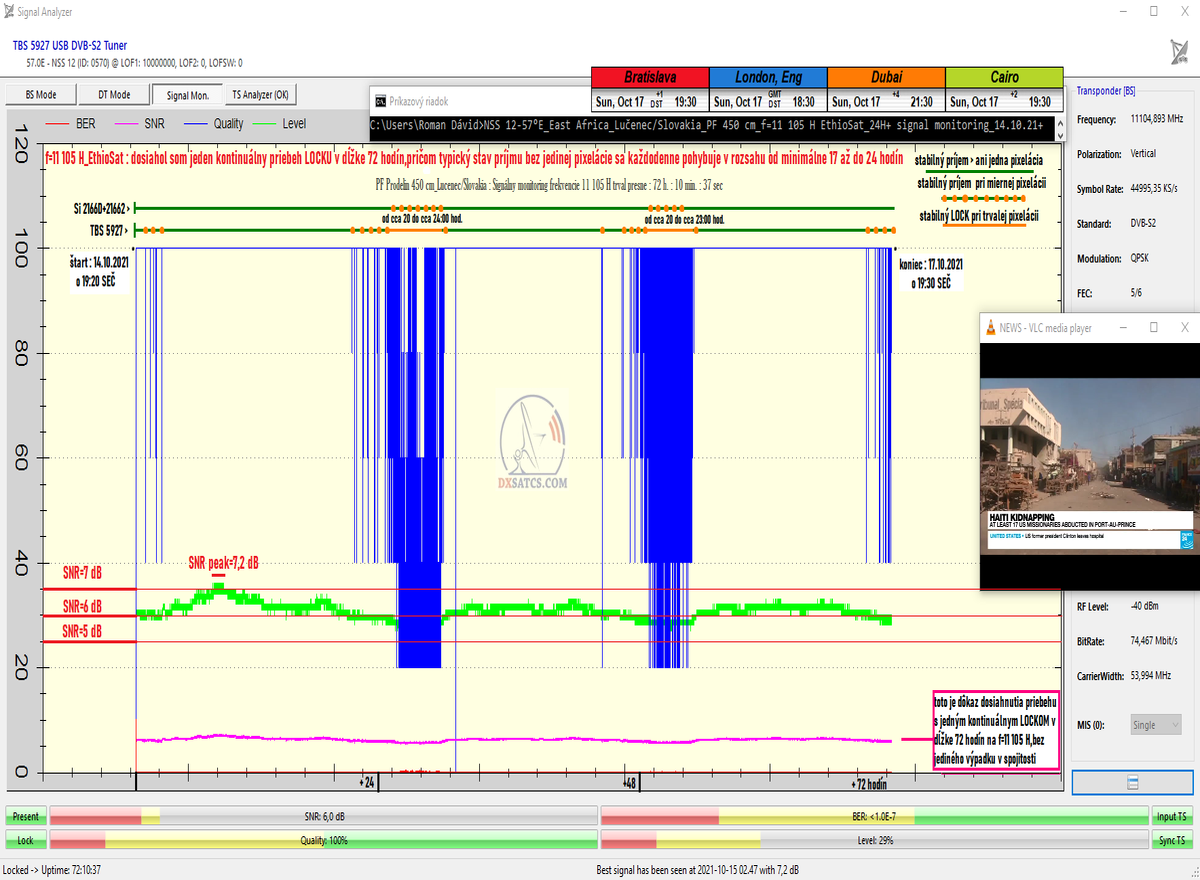Image resolution: width=1200 pixels, height=880 pixels.
Task: Click the VLC cone icon on the NEWS player
Action: tap(989, 327)
